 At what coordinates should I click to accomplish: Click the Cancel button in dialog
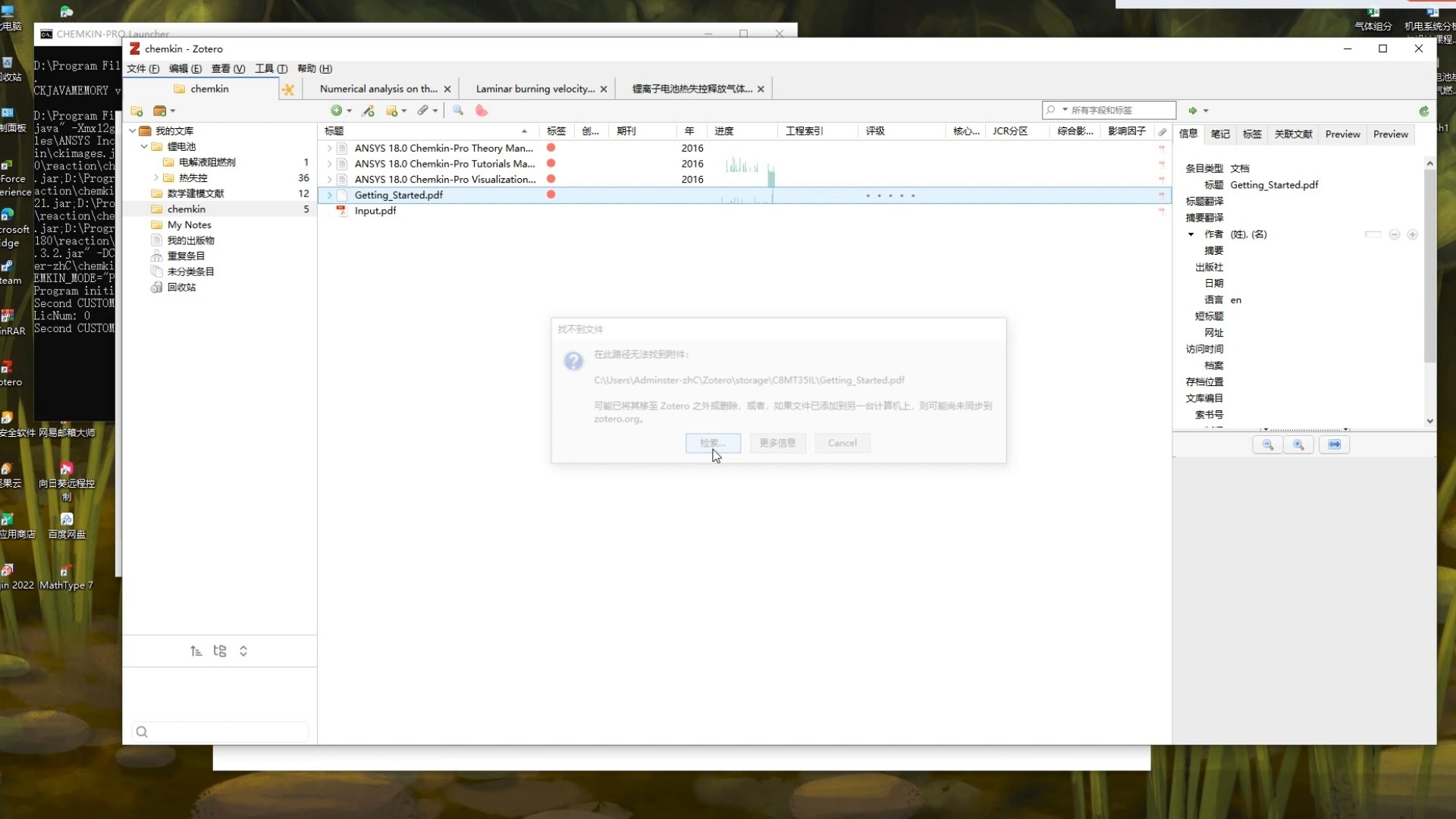click(x=842, y=443)
